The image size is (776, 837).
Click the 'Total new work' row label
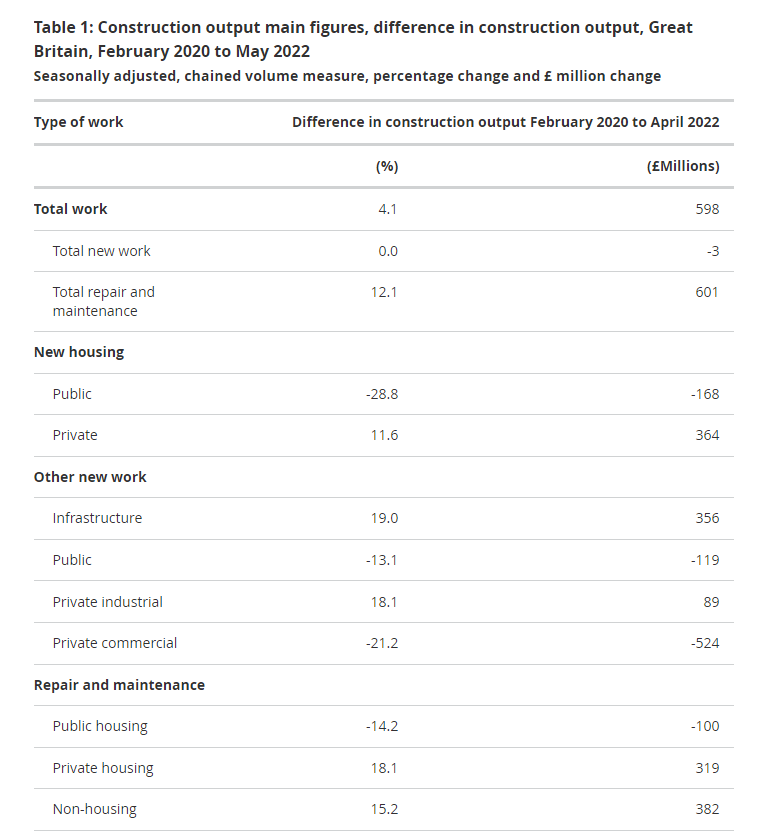[101, 251]
